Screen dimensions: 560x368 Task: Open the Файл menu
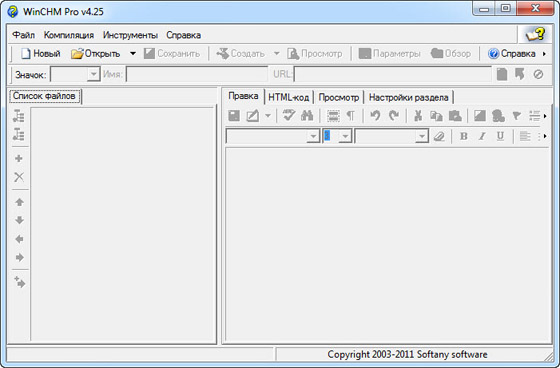click(24, 35)
